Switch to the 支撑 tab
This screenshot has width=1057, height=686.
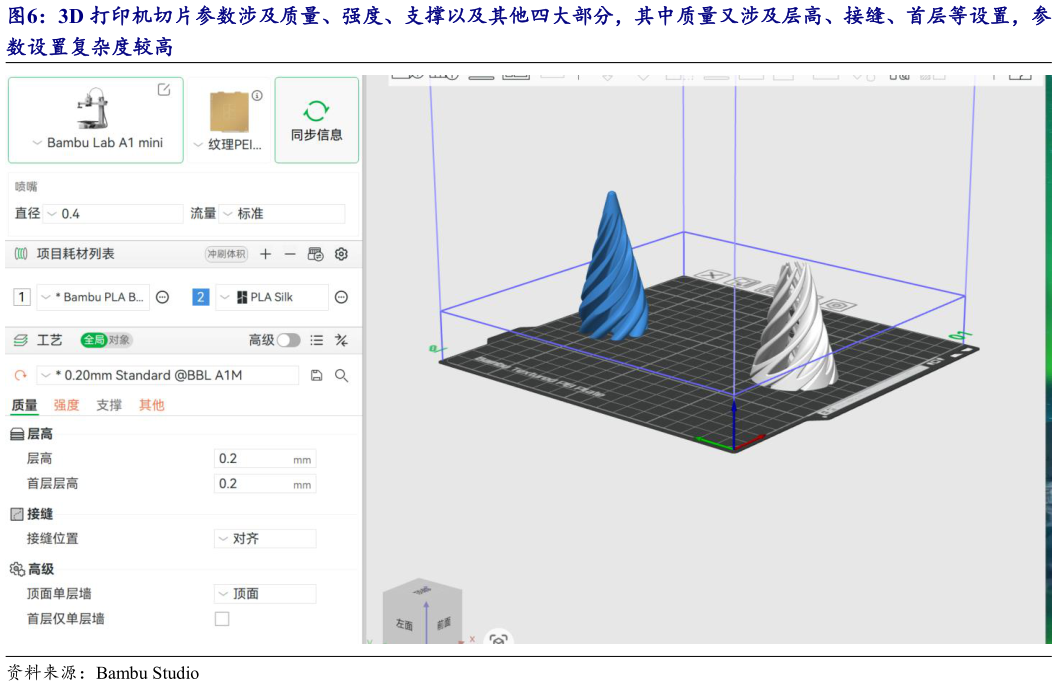pos(109,404)
